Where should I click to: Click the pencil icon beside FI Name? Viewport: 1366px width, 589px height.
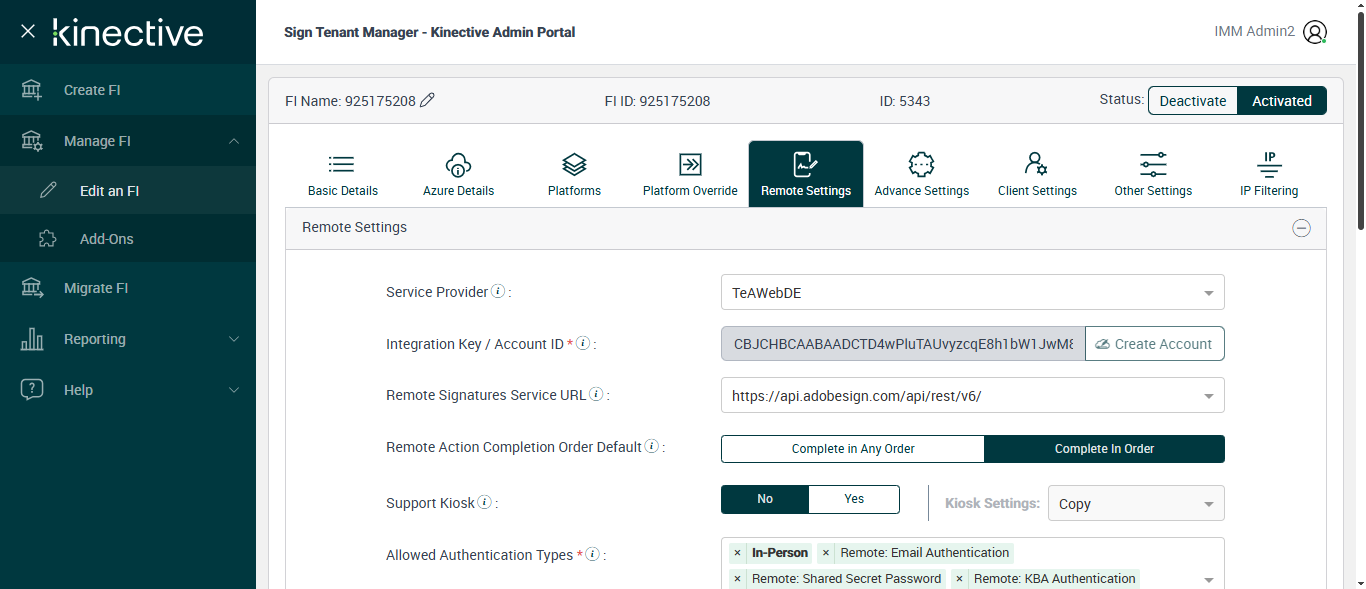(428, 100)
